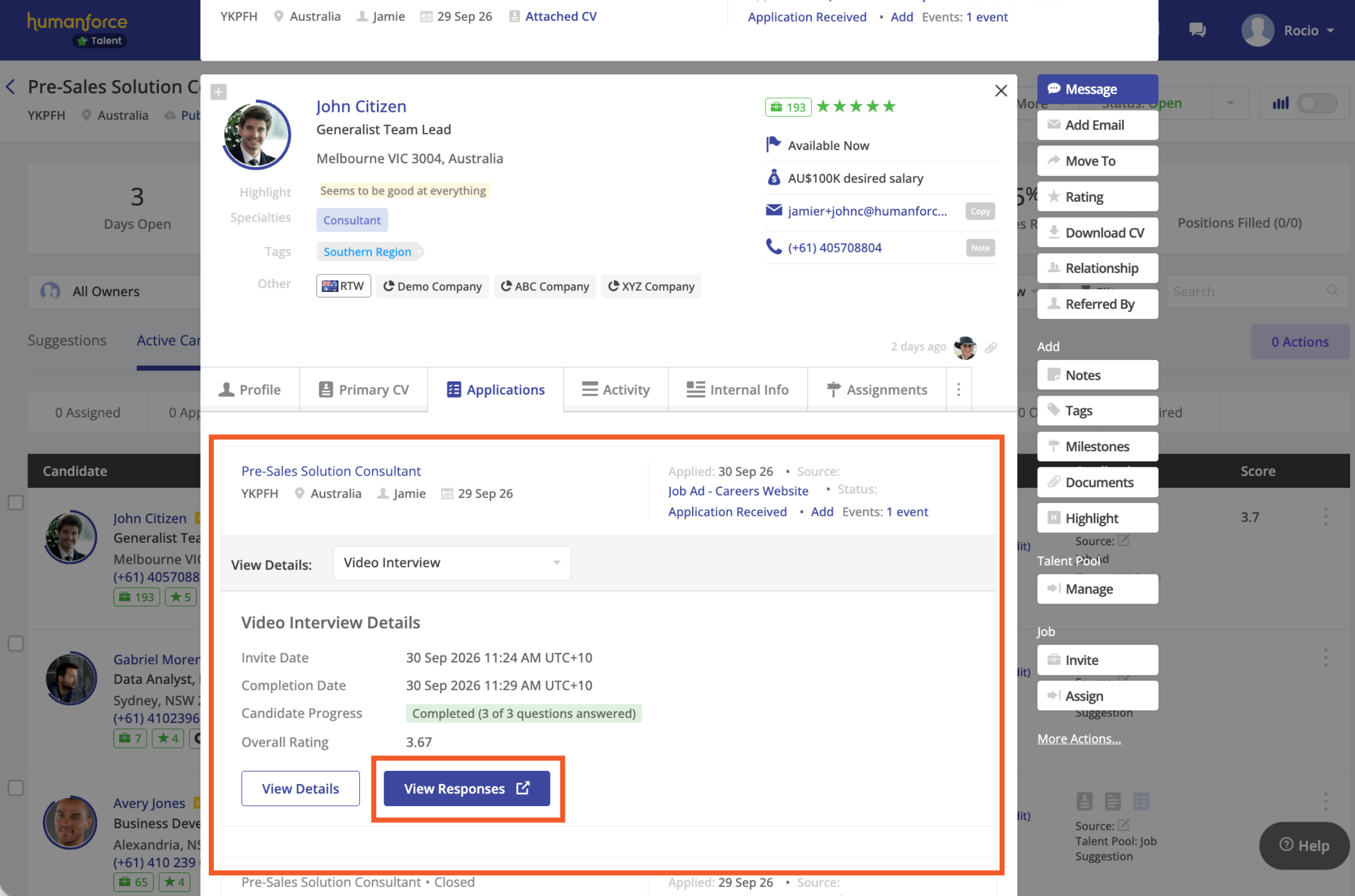
Task: Open the row options dots for John Citizen
Action: point(1325,516)
